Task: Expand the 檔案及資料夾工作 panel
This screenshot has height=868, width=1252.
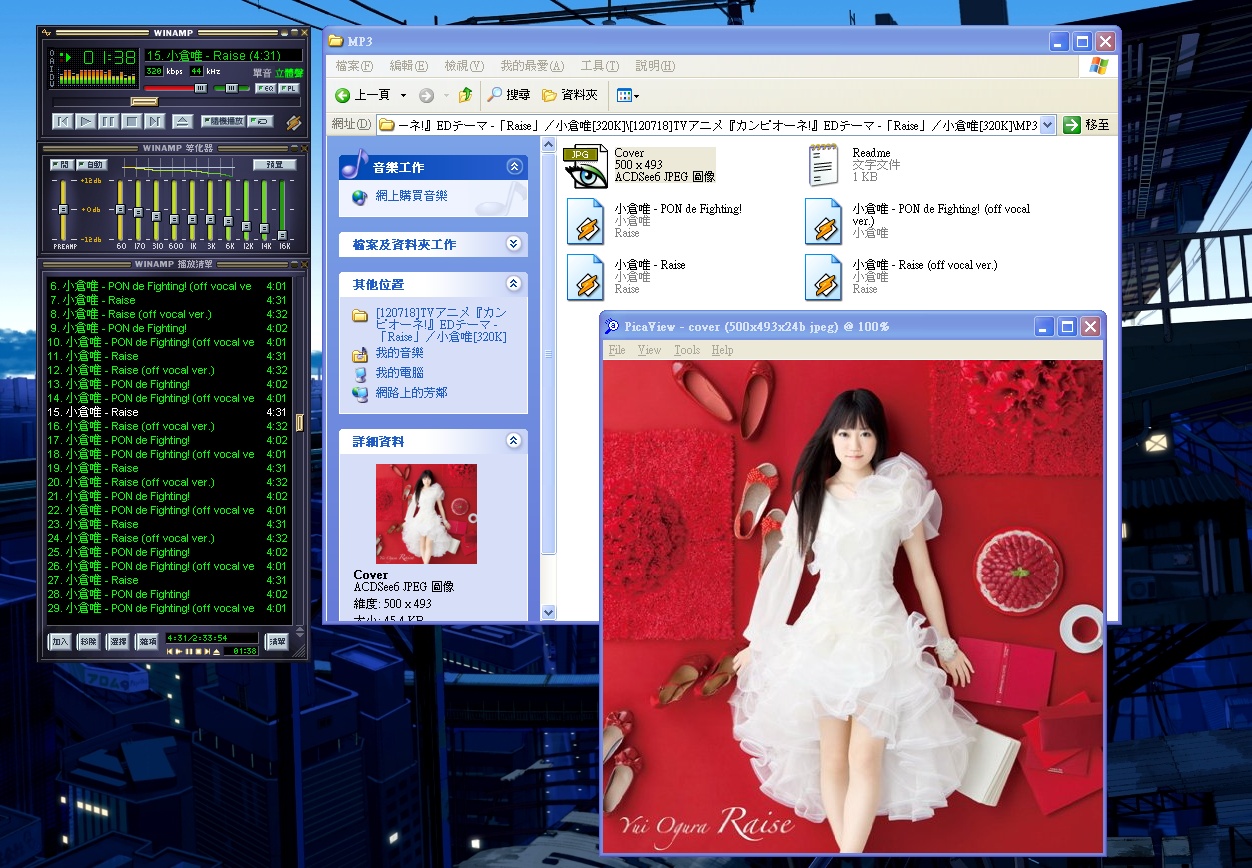Action: pyautogui.click(x=514, y=244)
